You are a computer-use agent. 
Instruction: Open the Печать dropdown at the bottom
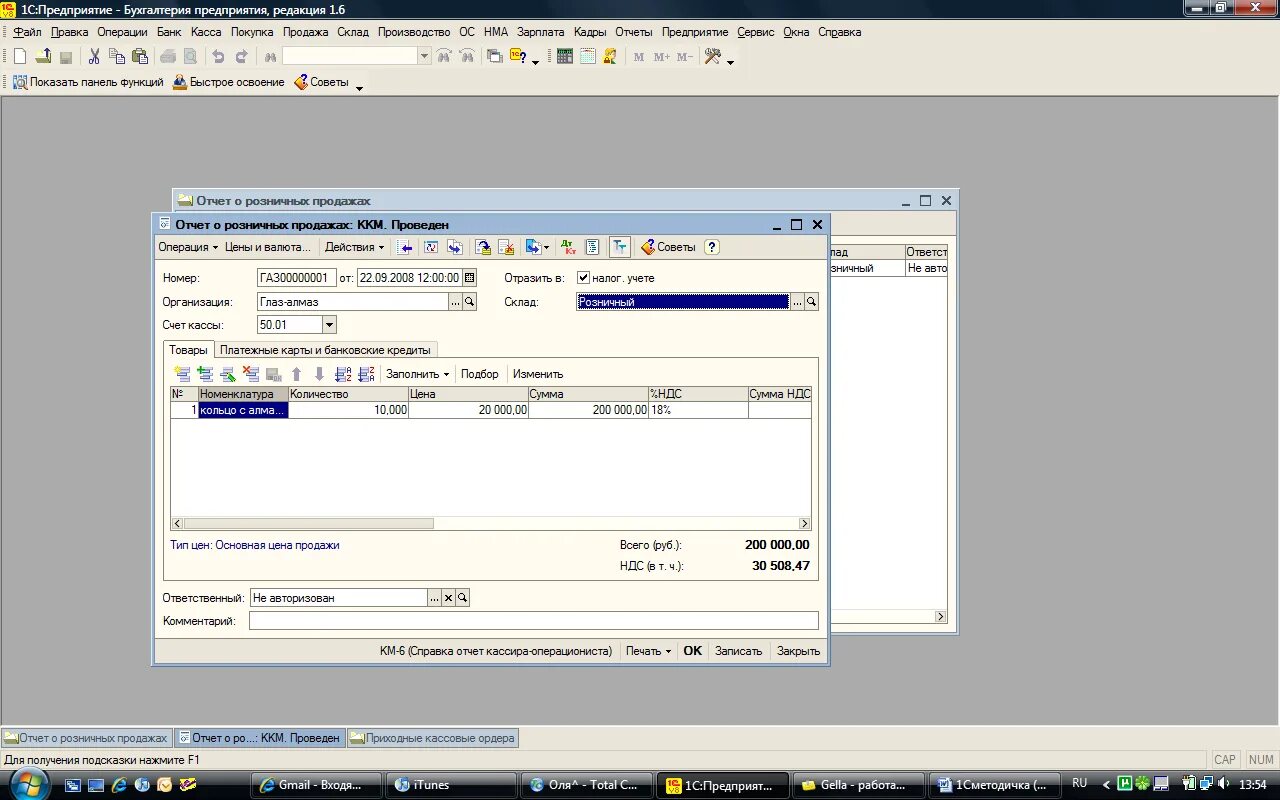[x=648, y=651]
